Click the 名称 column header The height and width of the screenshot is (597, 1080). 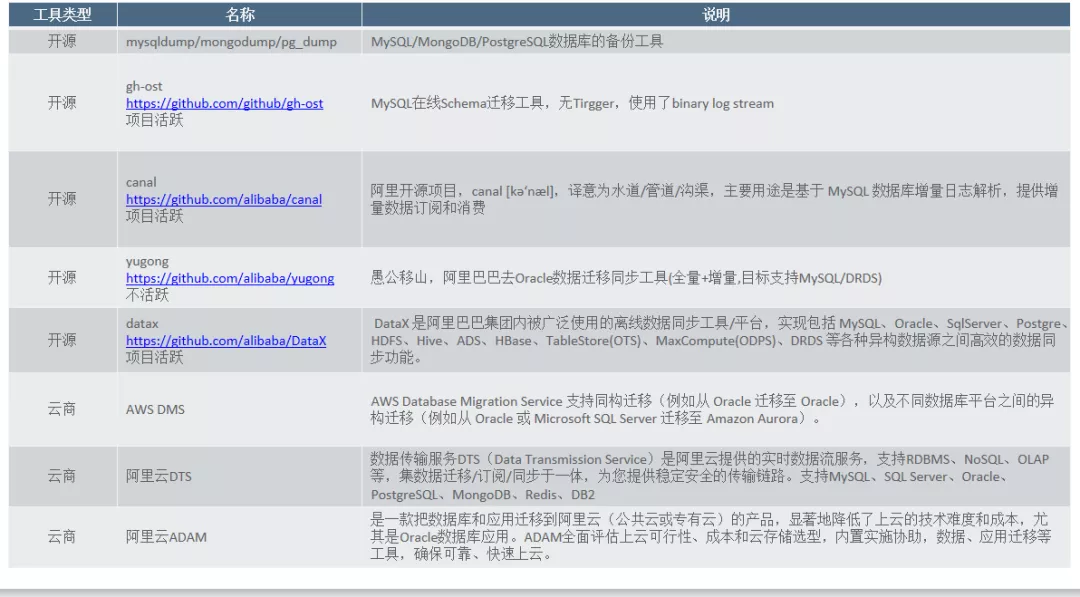point(240,14)
